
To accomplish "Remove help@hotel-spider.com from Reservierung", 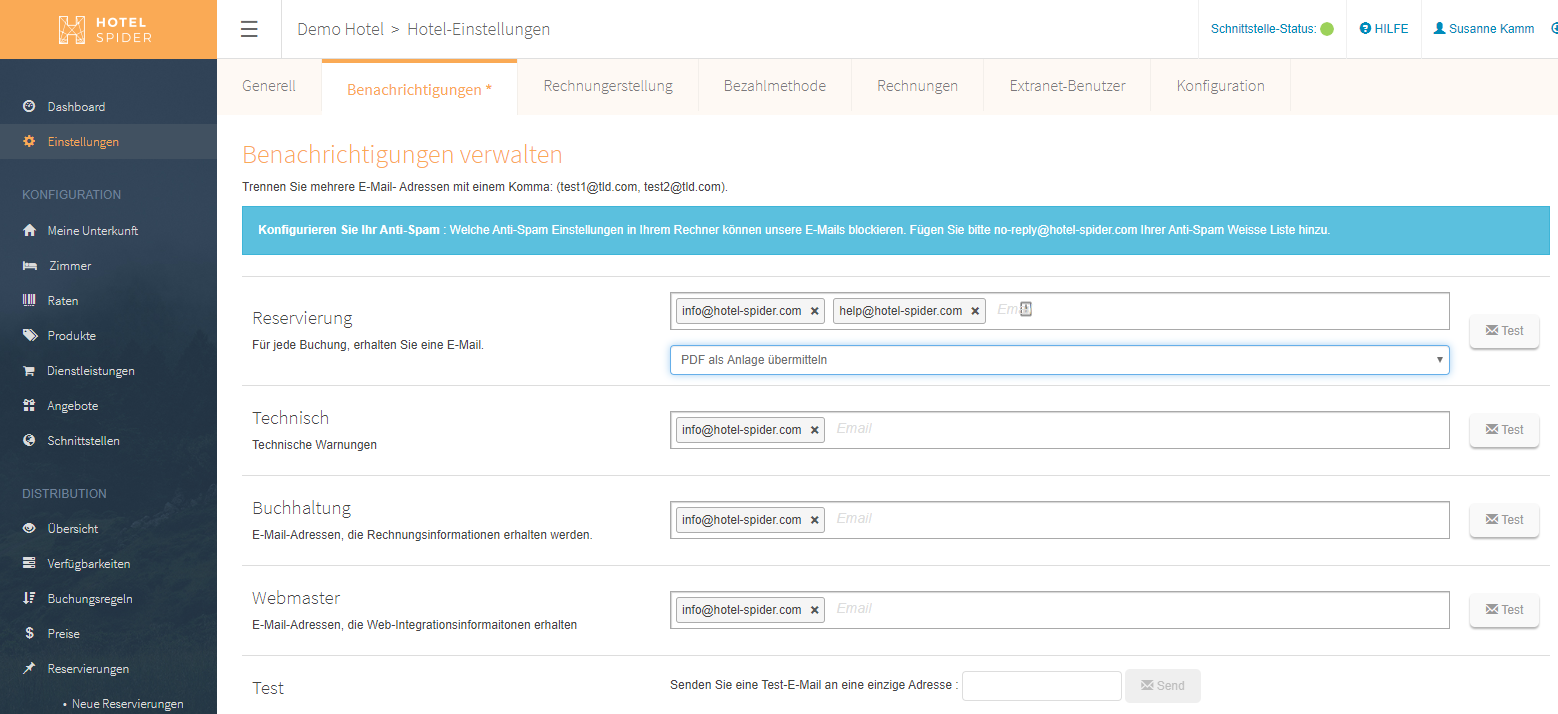I will pyautogui.click(x=975, y=311).
